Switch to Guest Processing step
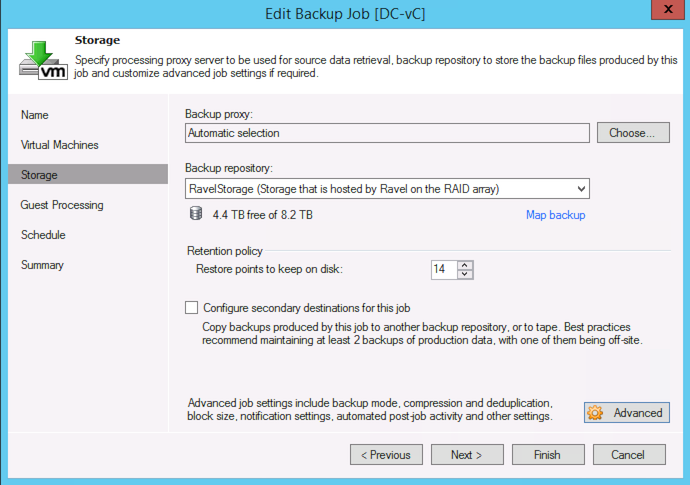This screenshot has height=485, width=690. 62,205
